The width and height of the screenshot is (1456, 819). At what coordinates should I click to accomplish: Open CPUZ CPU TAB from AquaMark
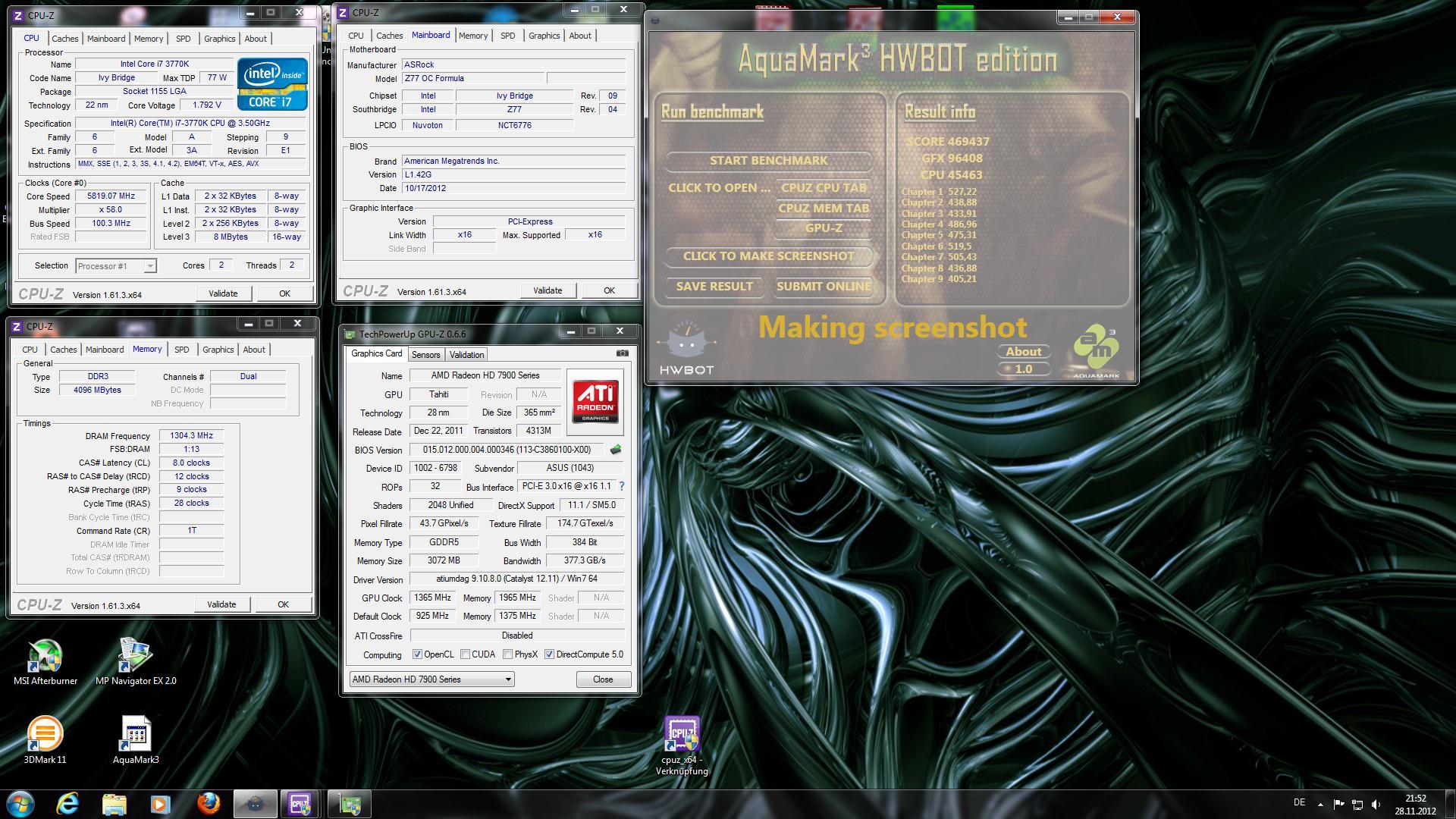[x=824, y=188]
